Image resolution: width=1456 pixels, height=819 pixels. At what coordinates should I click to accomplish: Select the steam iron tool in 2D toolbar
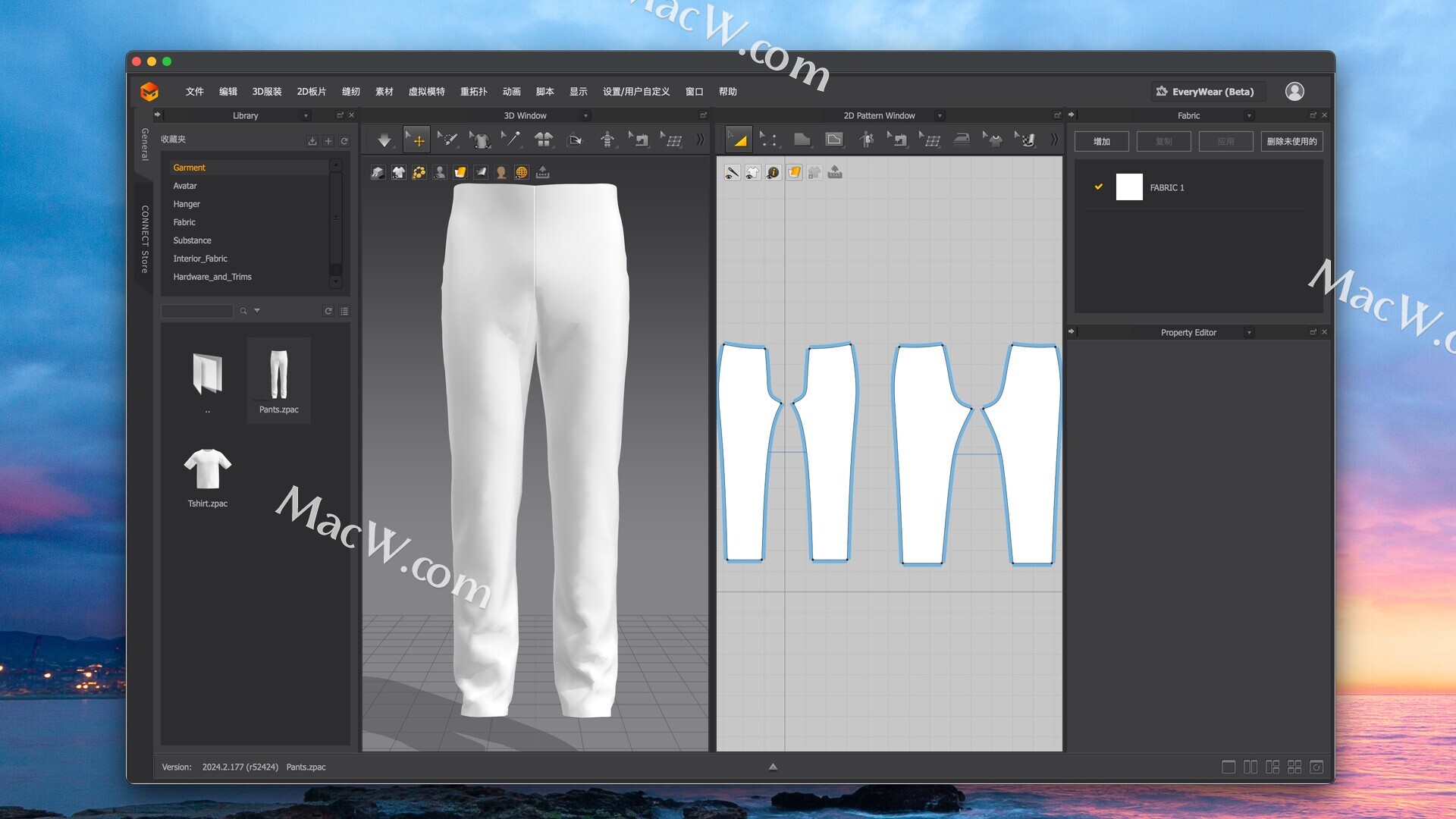(962, 140)
